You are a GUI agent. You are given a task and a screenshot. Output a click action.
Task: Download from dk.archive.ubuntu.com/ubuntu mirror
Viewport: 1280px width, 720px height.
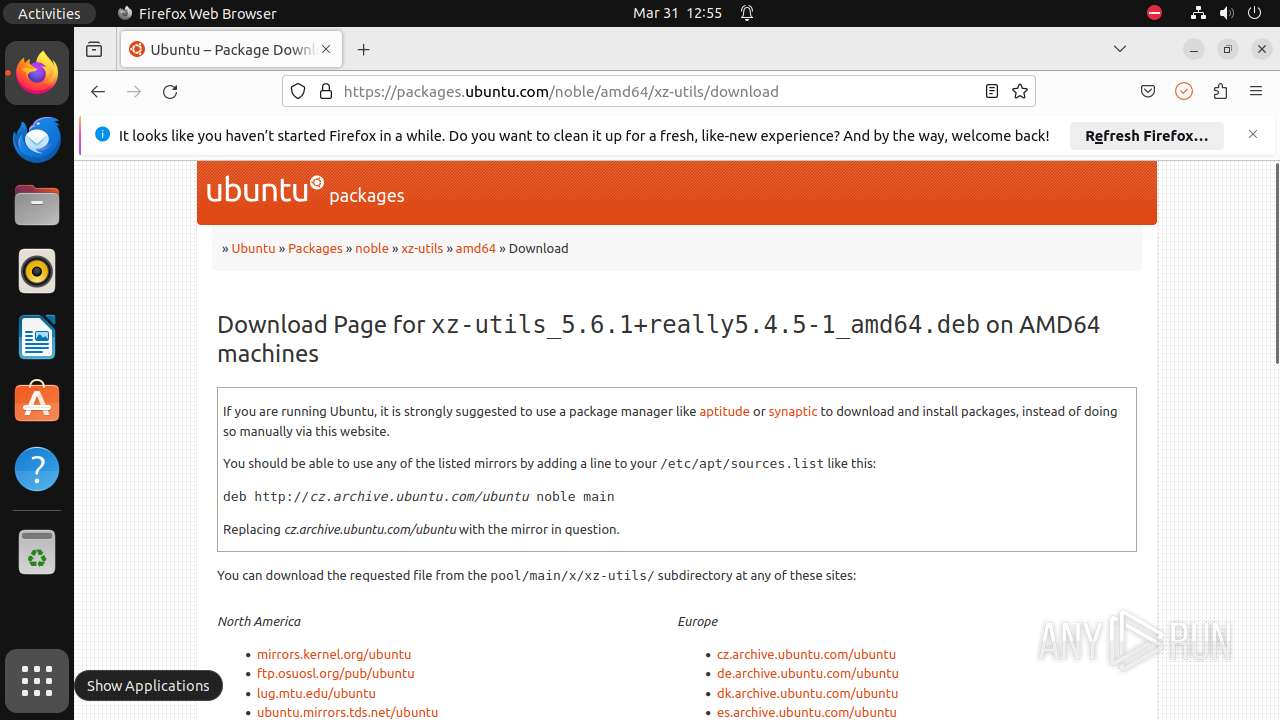[x=808, y=693]
